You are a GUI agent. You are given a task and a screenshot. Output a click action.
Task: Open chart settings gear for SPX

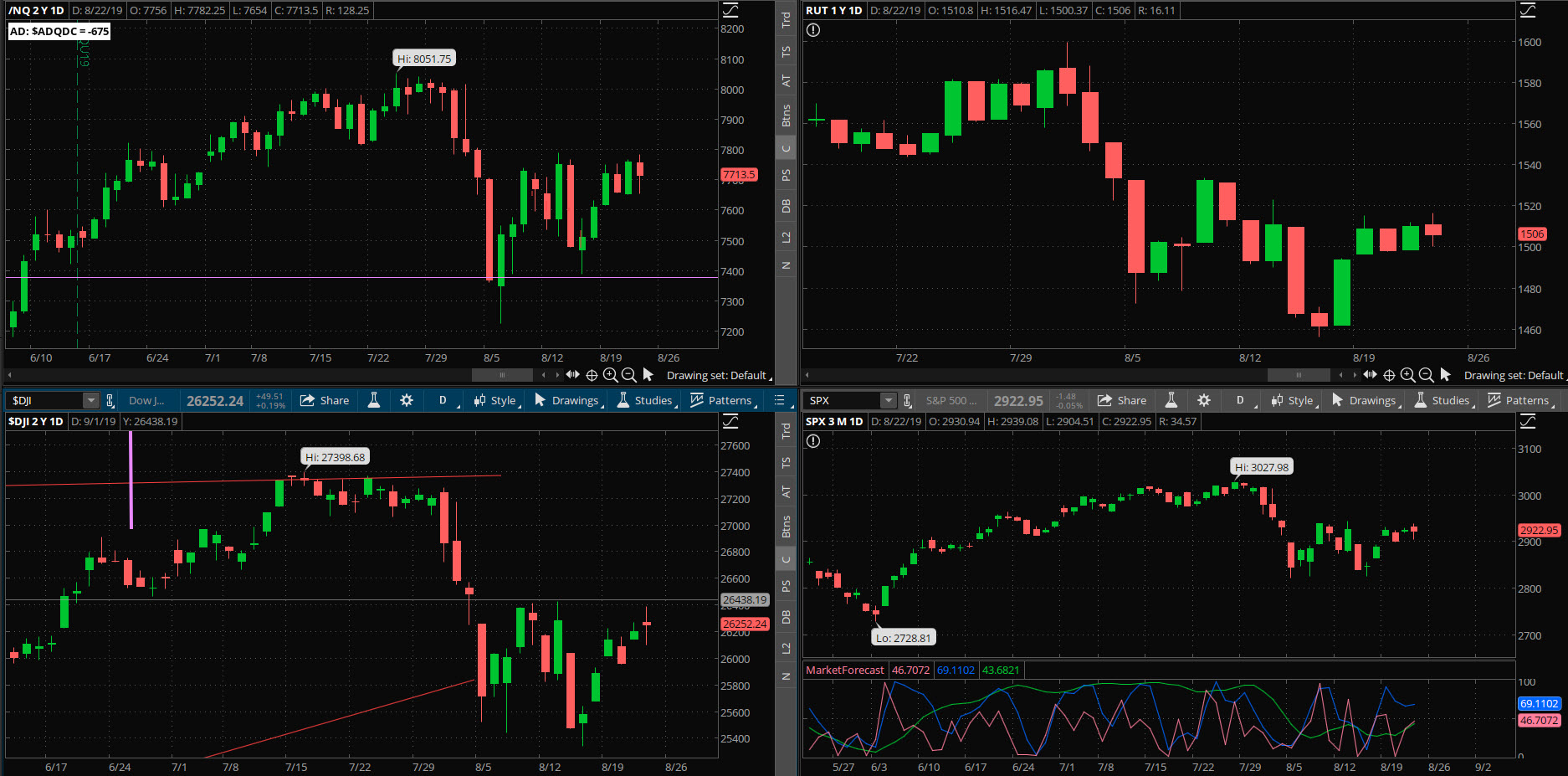coord(1204,400)
